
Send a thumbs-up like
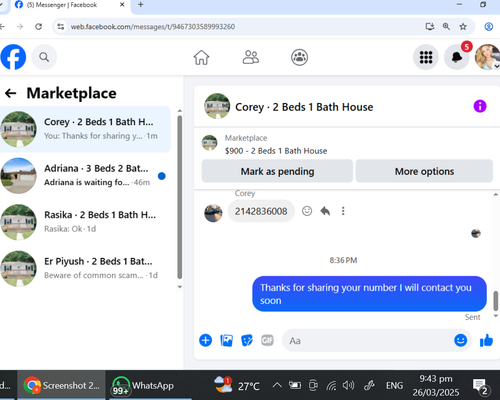pyautogui.click(x=486, y=340)
